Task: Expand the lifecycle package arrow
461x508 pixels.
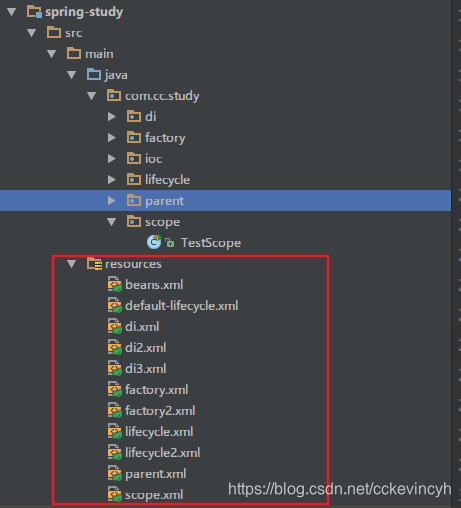Action: pos(112,180)
